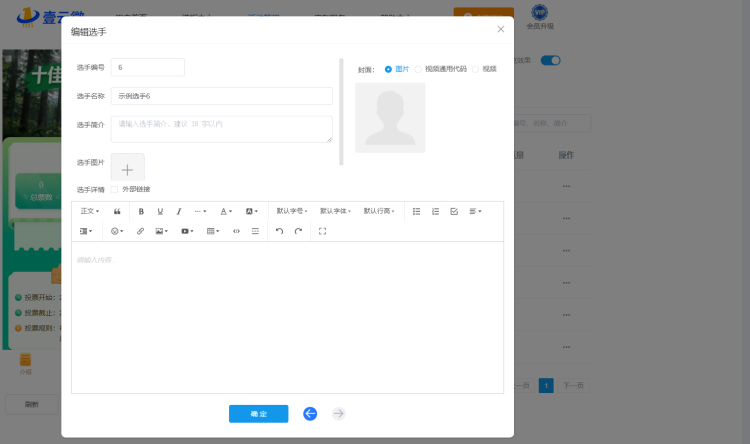Insert a horizontal divider line
The height and width of the screenshot is (444, 750).
click(x=255, y=231)
